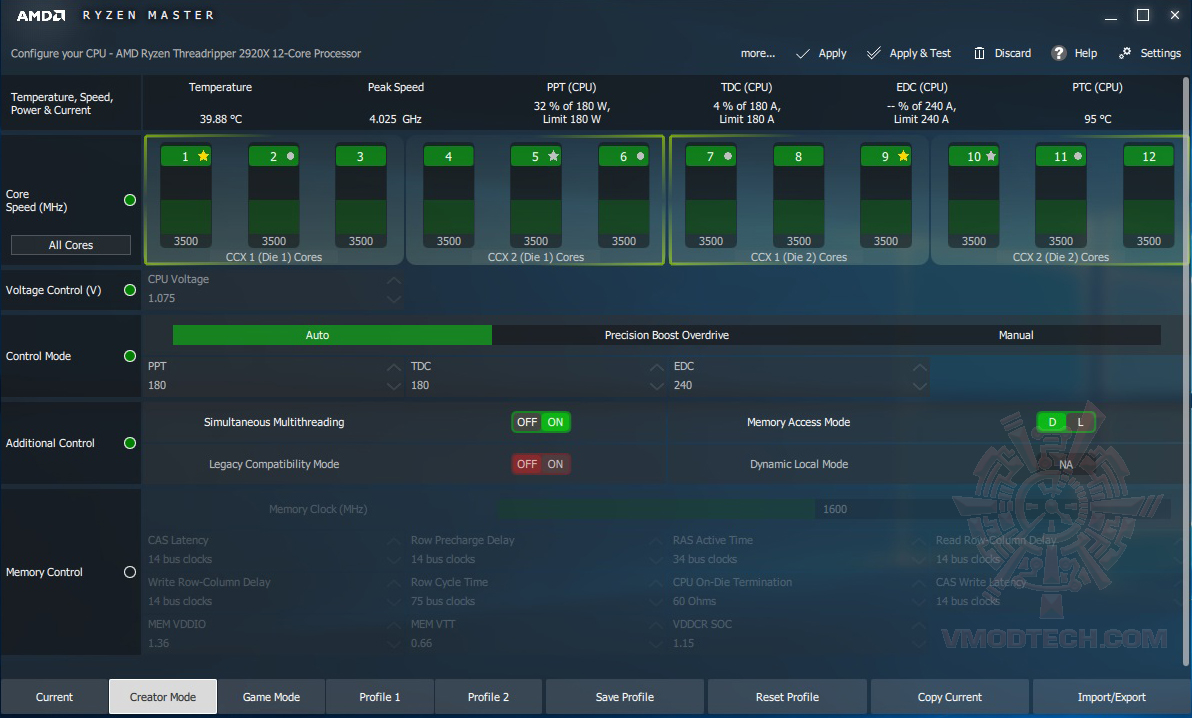Screen dimensions: 1192x718
Task: Decrease TDC value down arrow
Action: click(x=657, y=386)
